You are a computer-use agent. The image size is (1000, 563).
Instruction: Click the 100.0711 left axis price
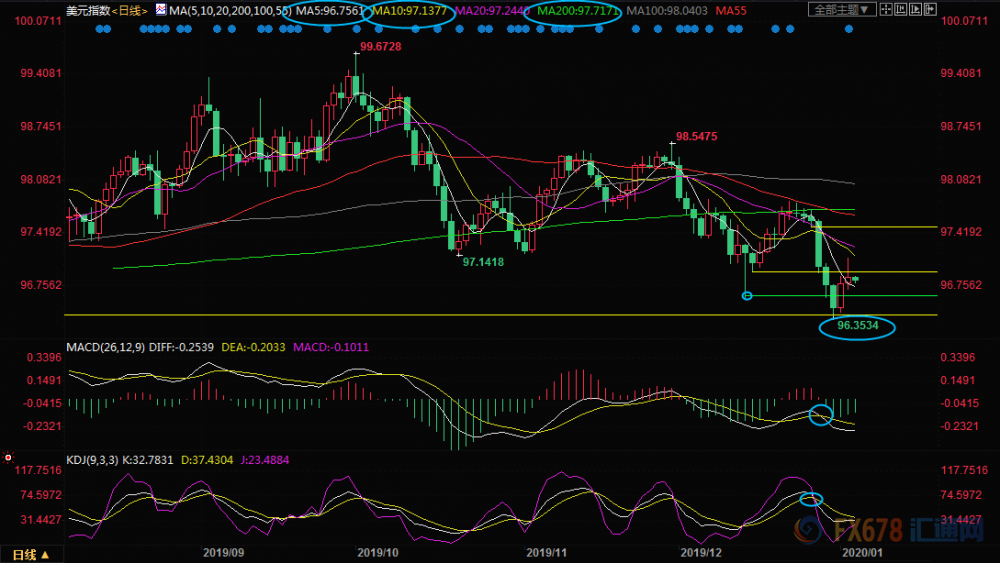coord(38,21)
